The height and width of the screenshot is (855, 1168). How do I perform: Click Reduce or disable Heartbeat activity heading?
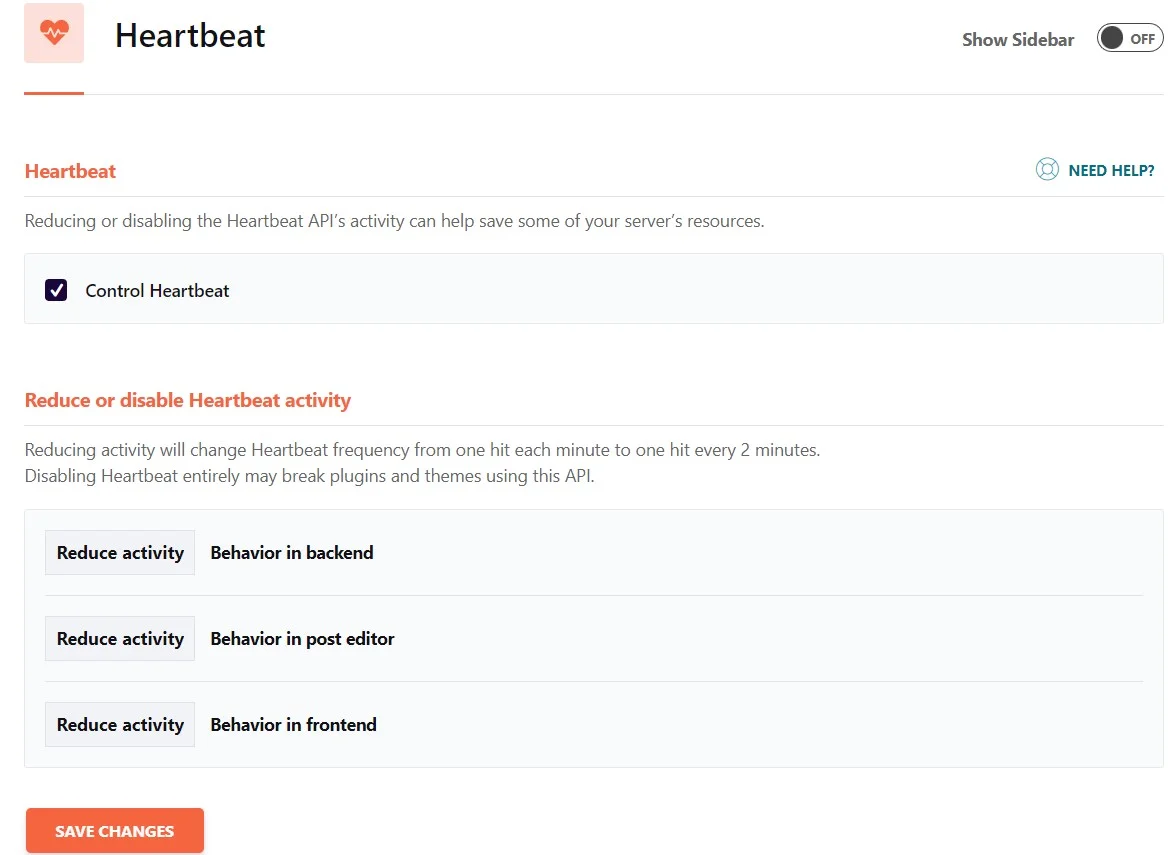(x=188, y=400)
